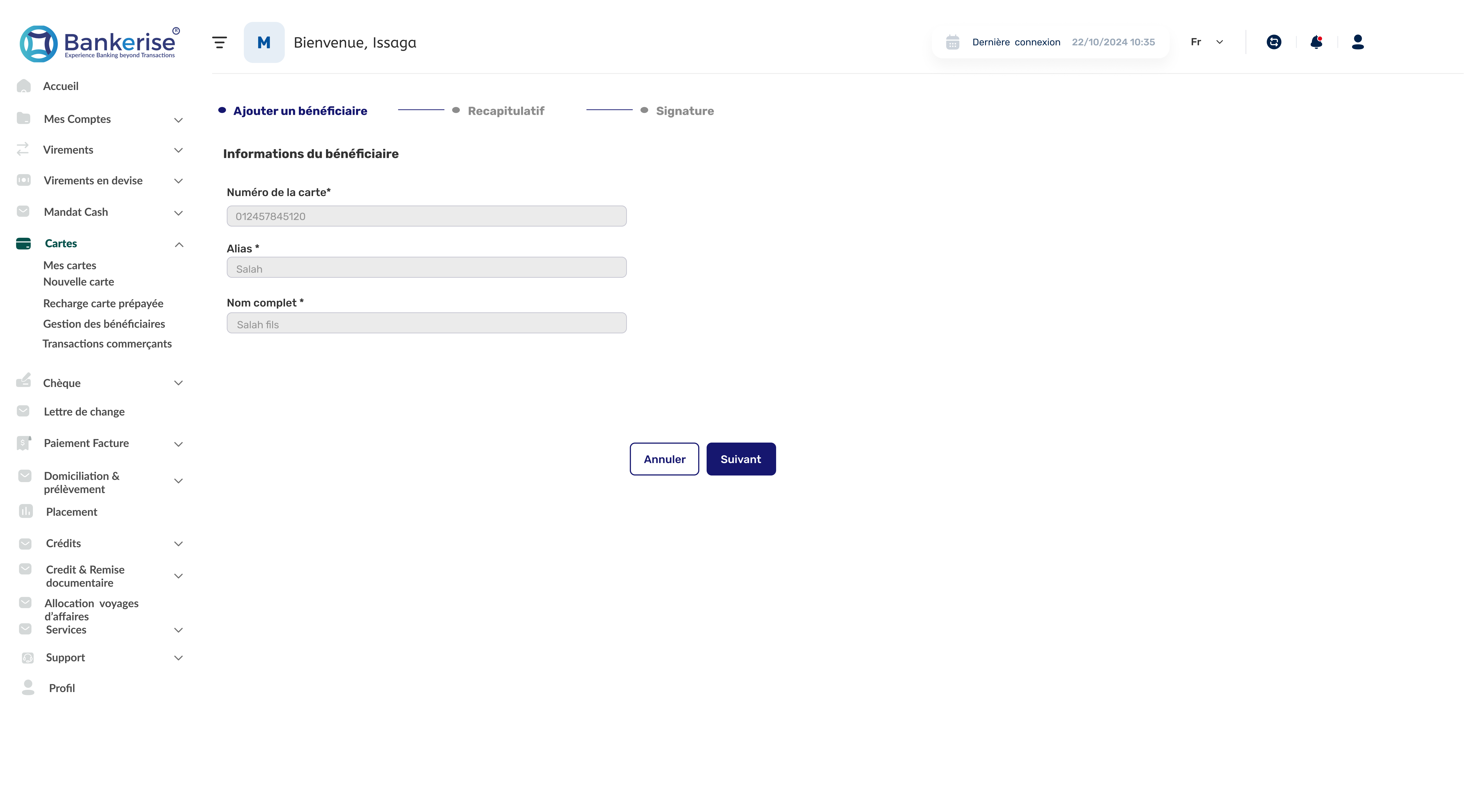This screenshot has height=812, width=1482.
Task: Click the Virements en devise currency icon
Action: point(24,180)
